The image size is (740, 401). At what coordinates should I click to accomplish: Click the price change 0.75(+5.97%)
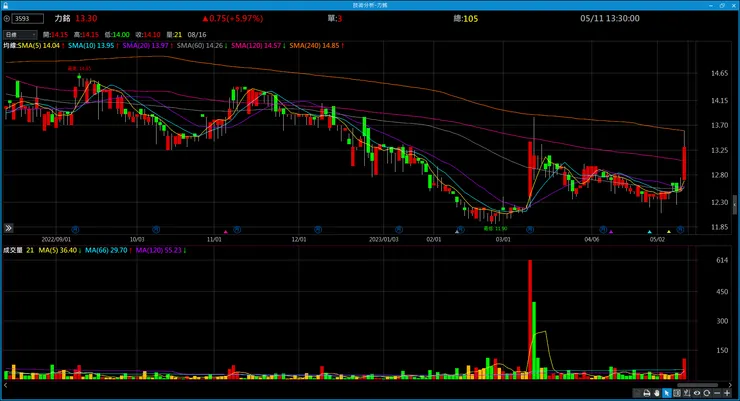pos(233,18)
